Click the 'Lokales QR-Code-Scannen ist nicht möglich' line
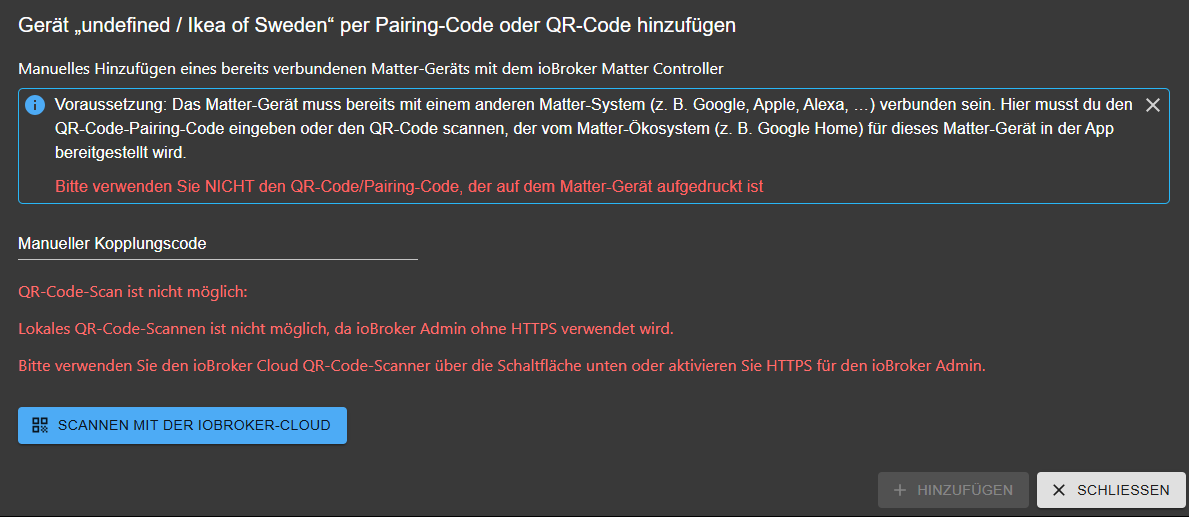 [x=346, y=328]
